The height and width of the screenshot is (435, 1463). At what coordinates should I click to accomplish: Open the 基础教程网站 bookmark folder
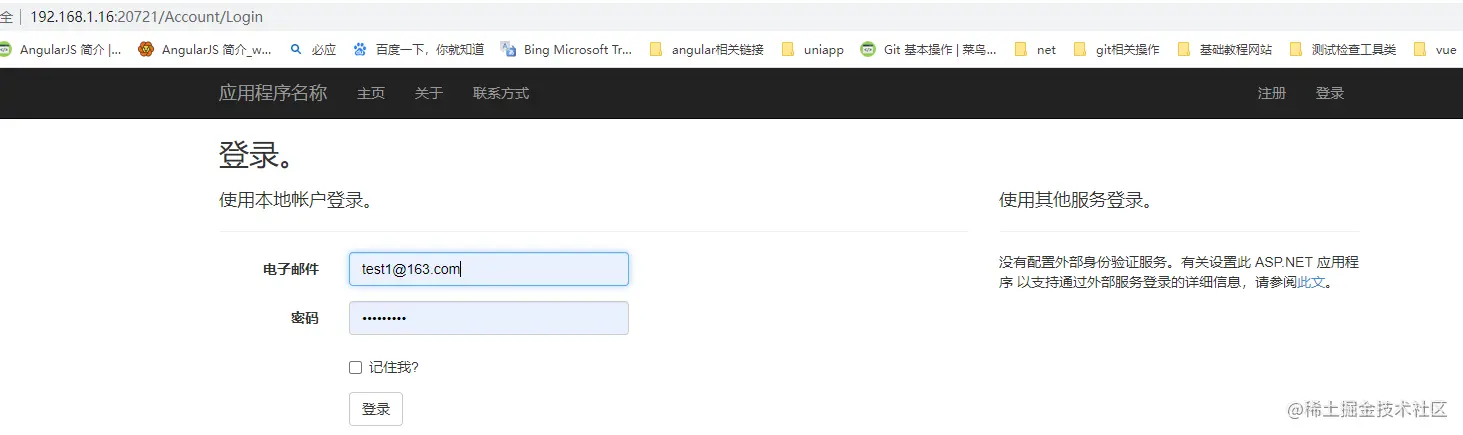(x=1225, y=49)
